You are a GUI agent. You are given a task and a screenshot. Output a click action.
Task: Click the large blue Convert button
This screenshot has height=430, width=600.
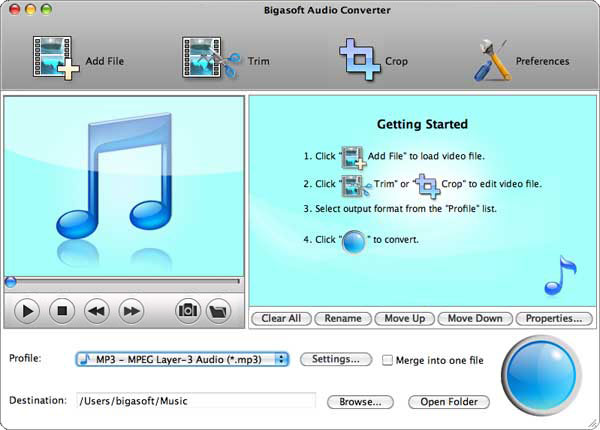coord(541,375)
